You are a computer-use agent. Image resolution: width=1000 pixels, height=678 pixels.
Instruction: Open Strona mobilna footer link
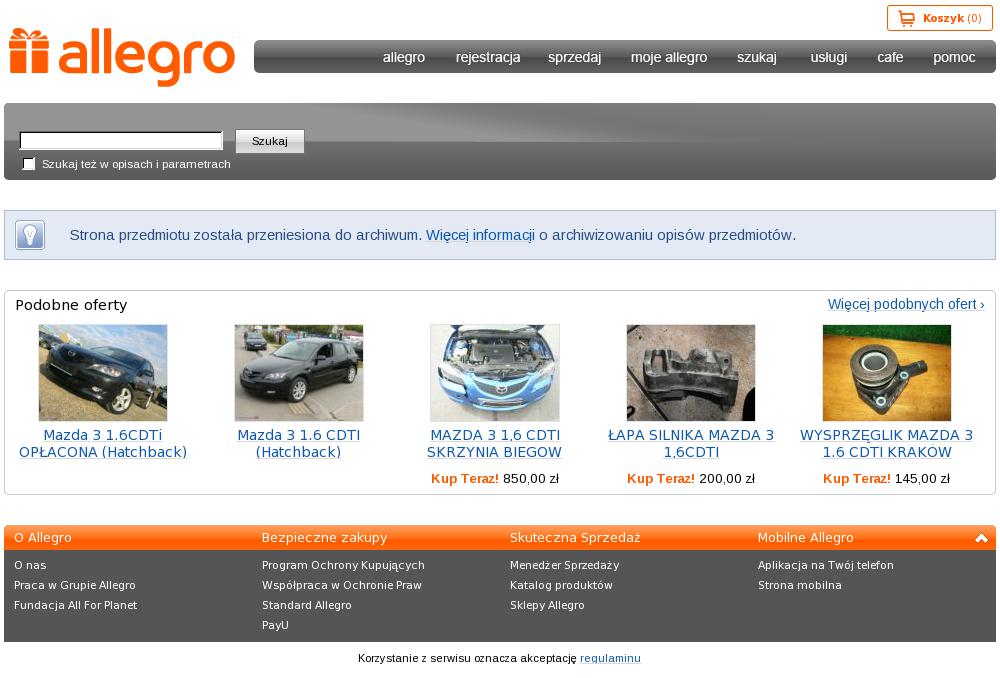[x=800, y=585]
